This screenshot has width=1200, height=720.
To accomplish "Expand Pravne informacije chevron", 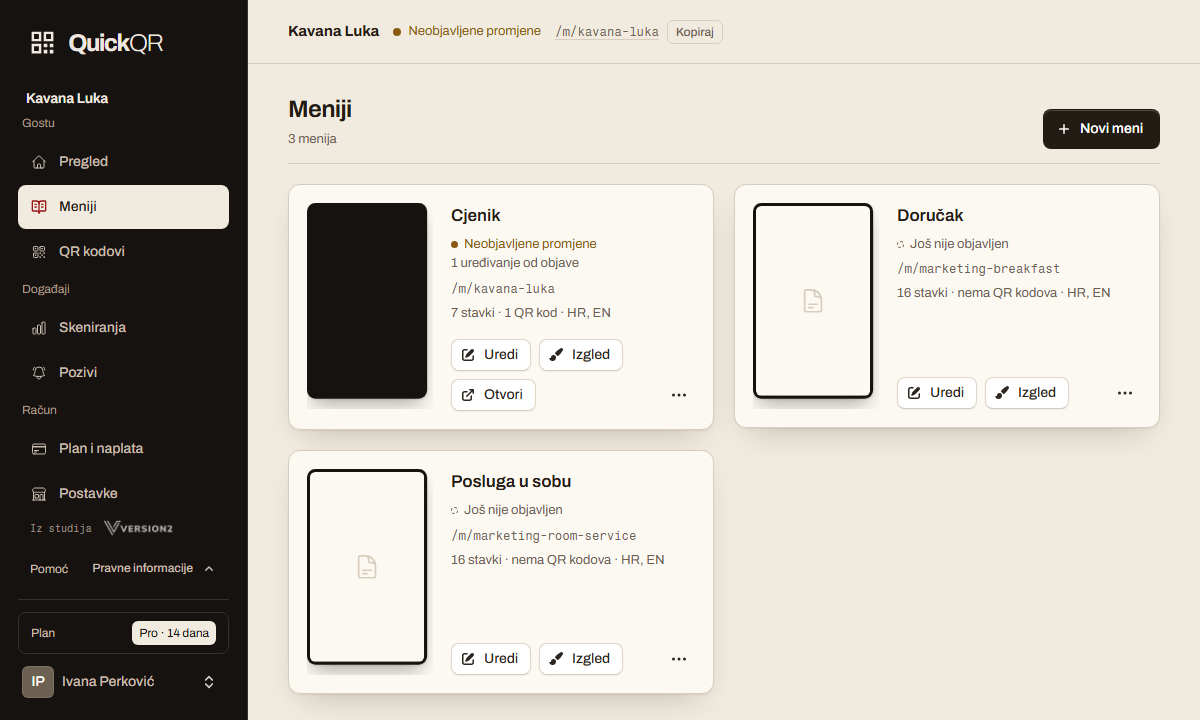I will [x=209, y=568].
